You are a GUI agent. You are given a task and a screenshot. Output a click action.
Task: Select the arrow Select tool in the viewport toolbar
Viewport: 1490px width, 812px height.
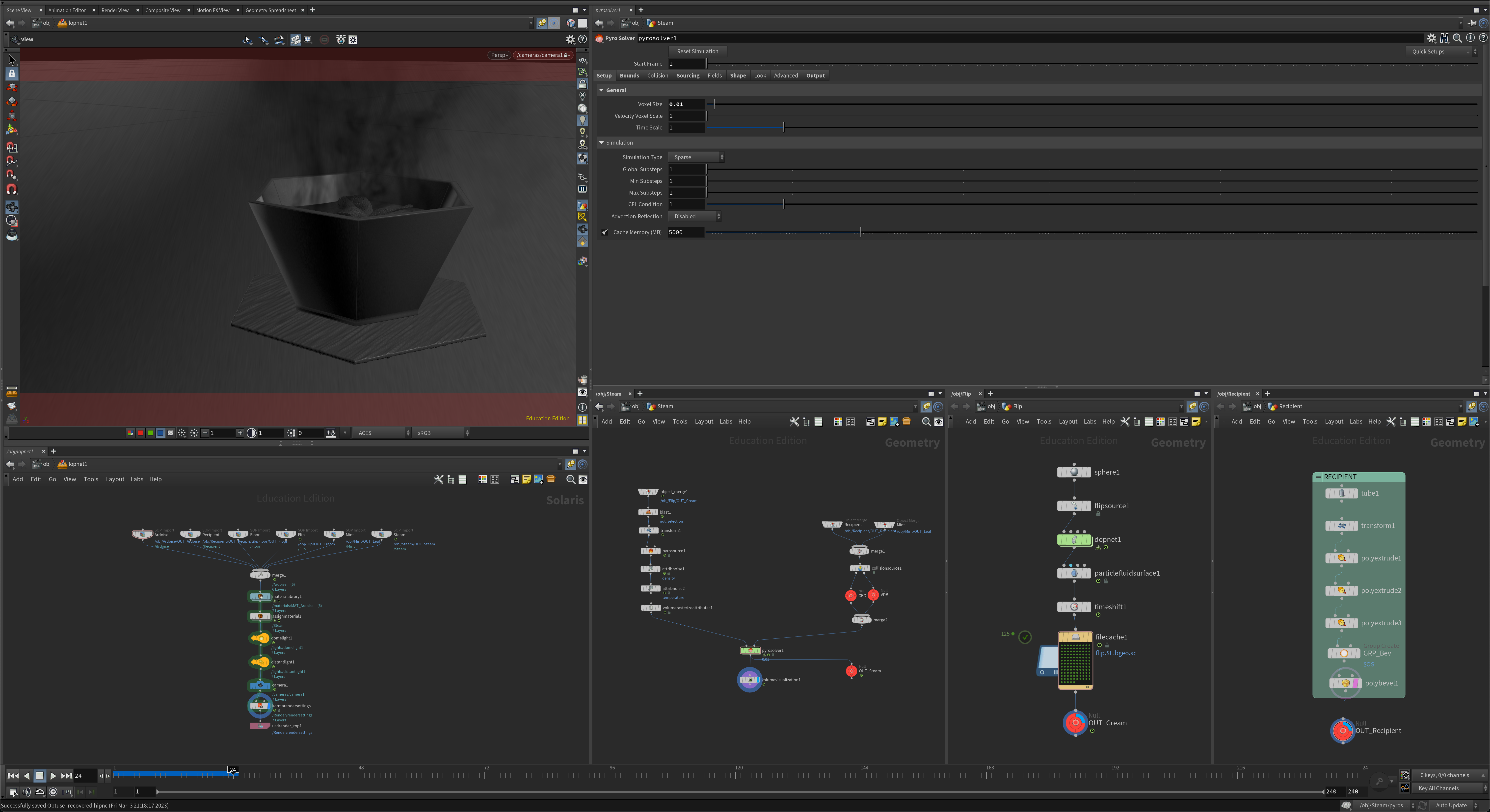(12, 60)
